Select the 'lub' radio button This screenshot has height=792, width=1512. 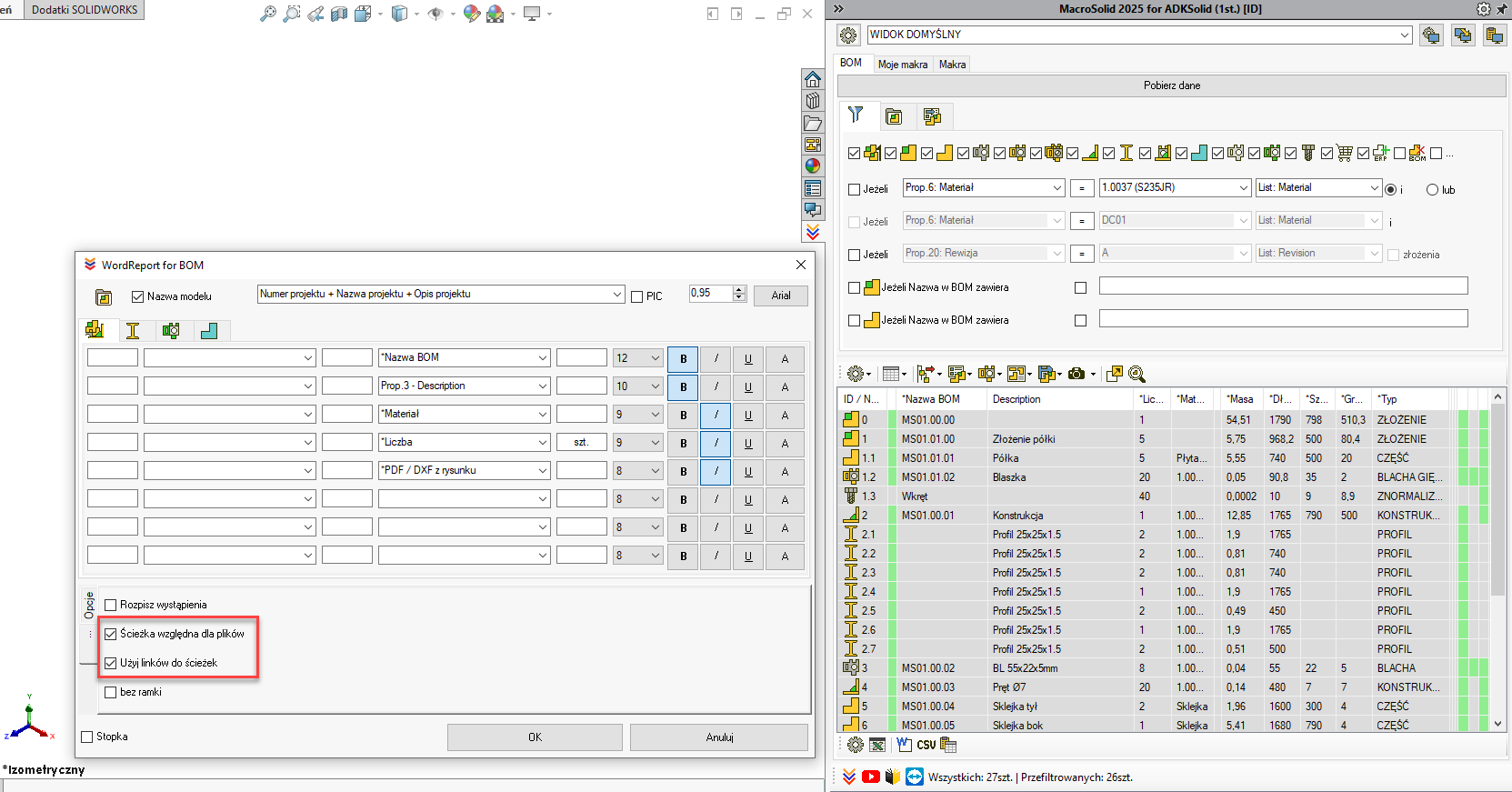pos(1432,190)
